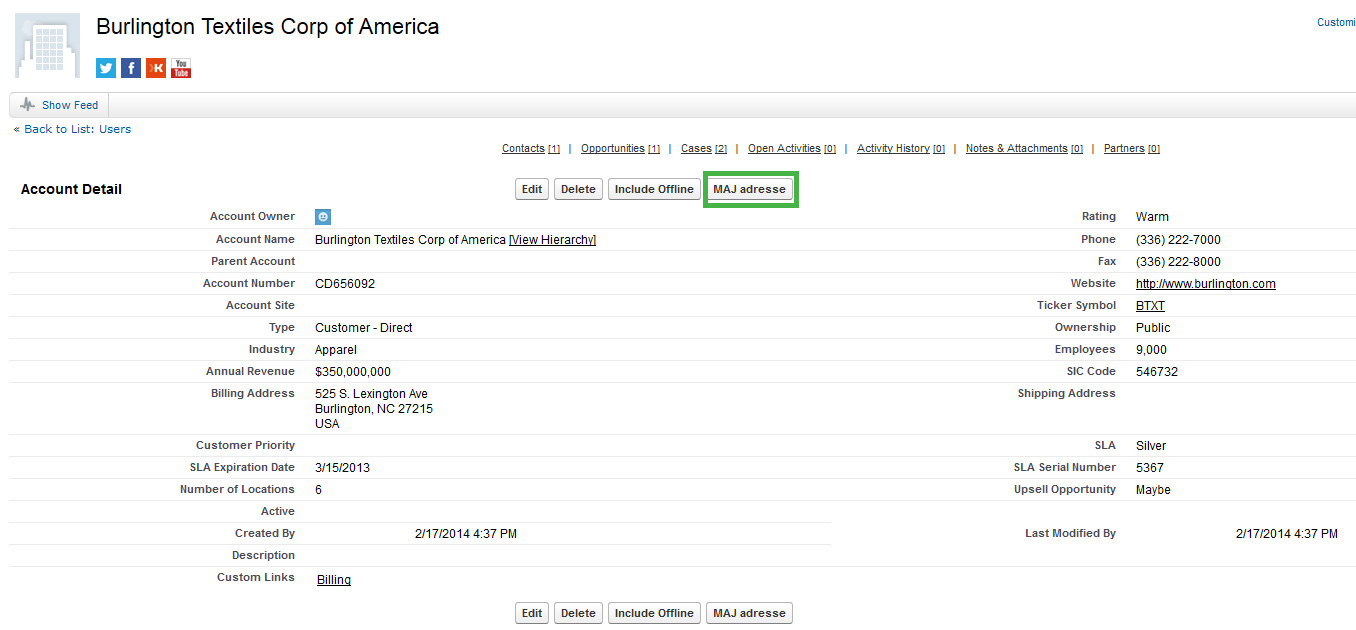Open the account's Twitter icon

pos(106,68)
